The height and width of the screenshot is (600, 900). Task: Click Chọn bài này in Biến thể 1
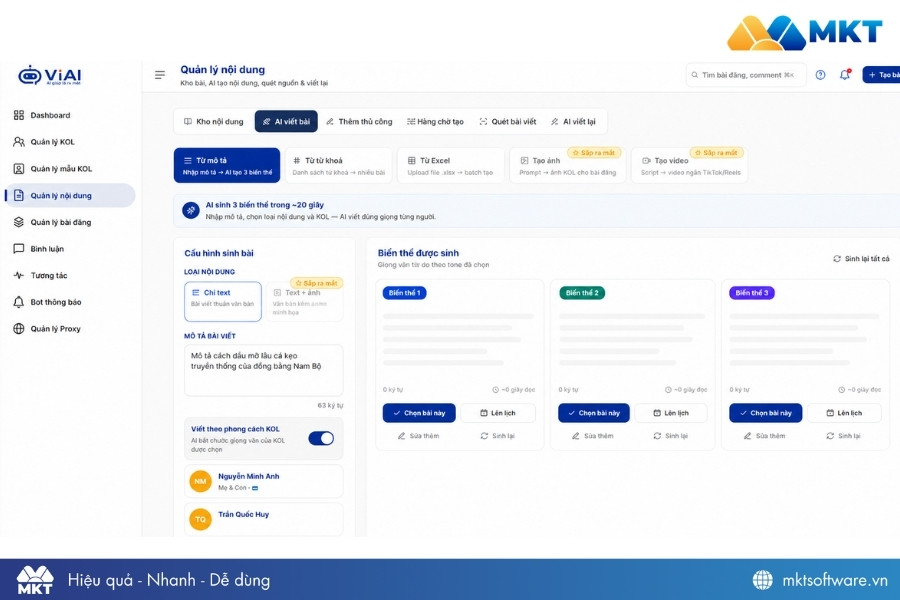pyautogui.click(x=419, y=413)
